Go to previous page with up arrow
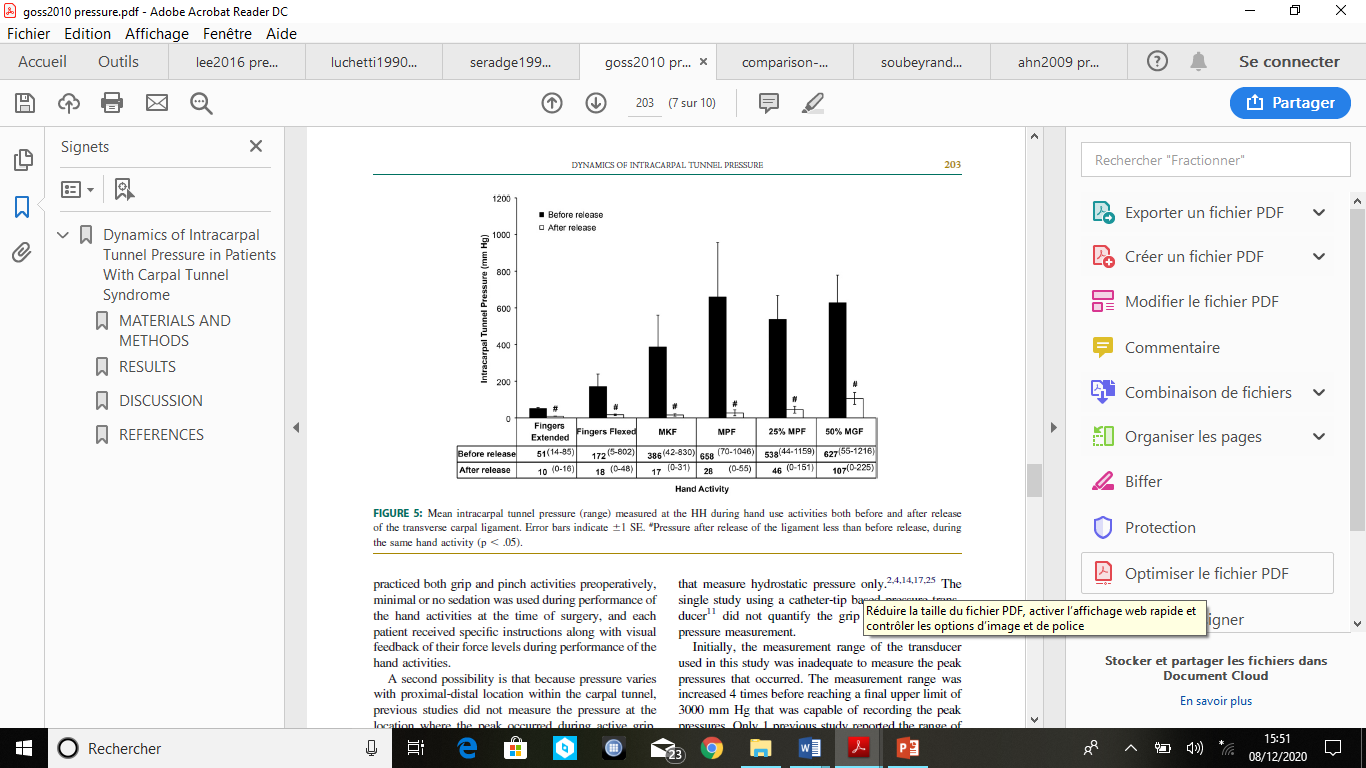Viewport: 1366px width, 768px height. click(x=552, y=103)
